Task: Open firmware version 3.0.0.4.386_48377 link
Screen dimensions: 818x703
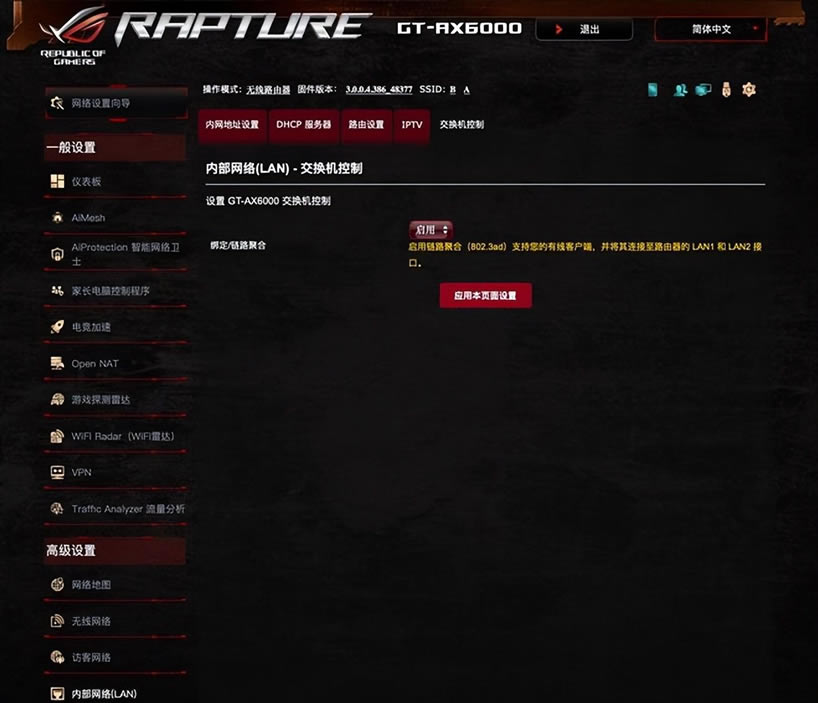Action: pyautogui.click(x=379, y=90)
